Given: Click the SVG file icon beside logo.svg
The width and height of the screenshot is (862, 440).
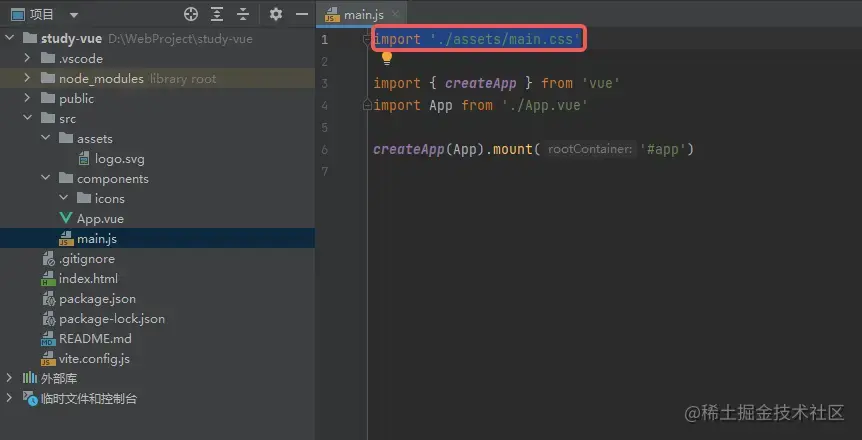Looking at the screenshot, I should point(84,159).
